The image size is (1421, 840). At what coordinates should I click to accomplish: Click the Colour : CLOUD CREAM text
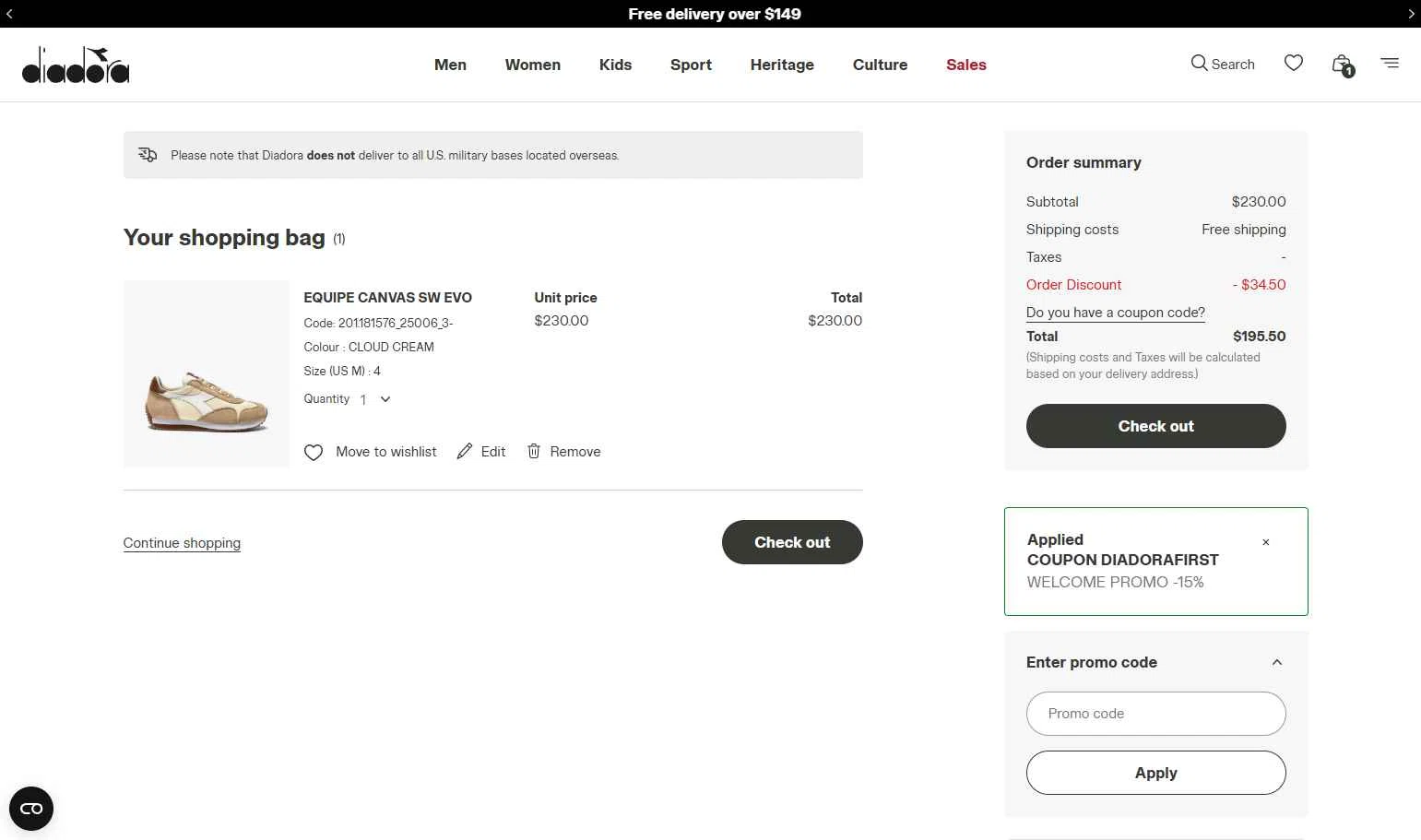[x=369, y=347]
